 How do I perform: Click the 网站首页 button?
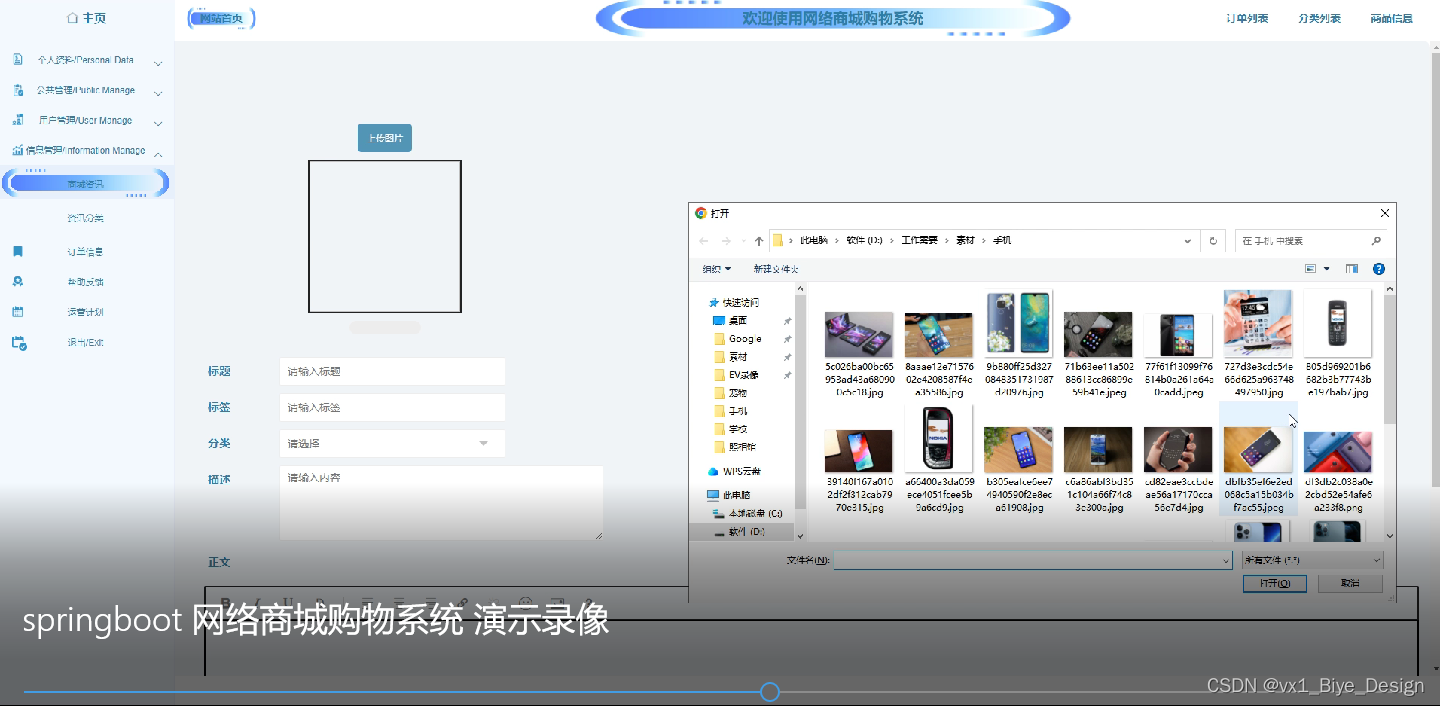(x=221, y=18)
